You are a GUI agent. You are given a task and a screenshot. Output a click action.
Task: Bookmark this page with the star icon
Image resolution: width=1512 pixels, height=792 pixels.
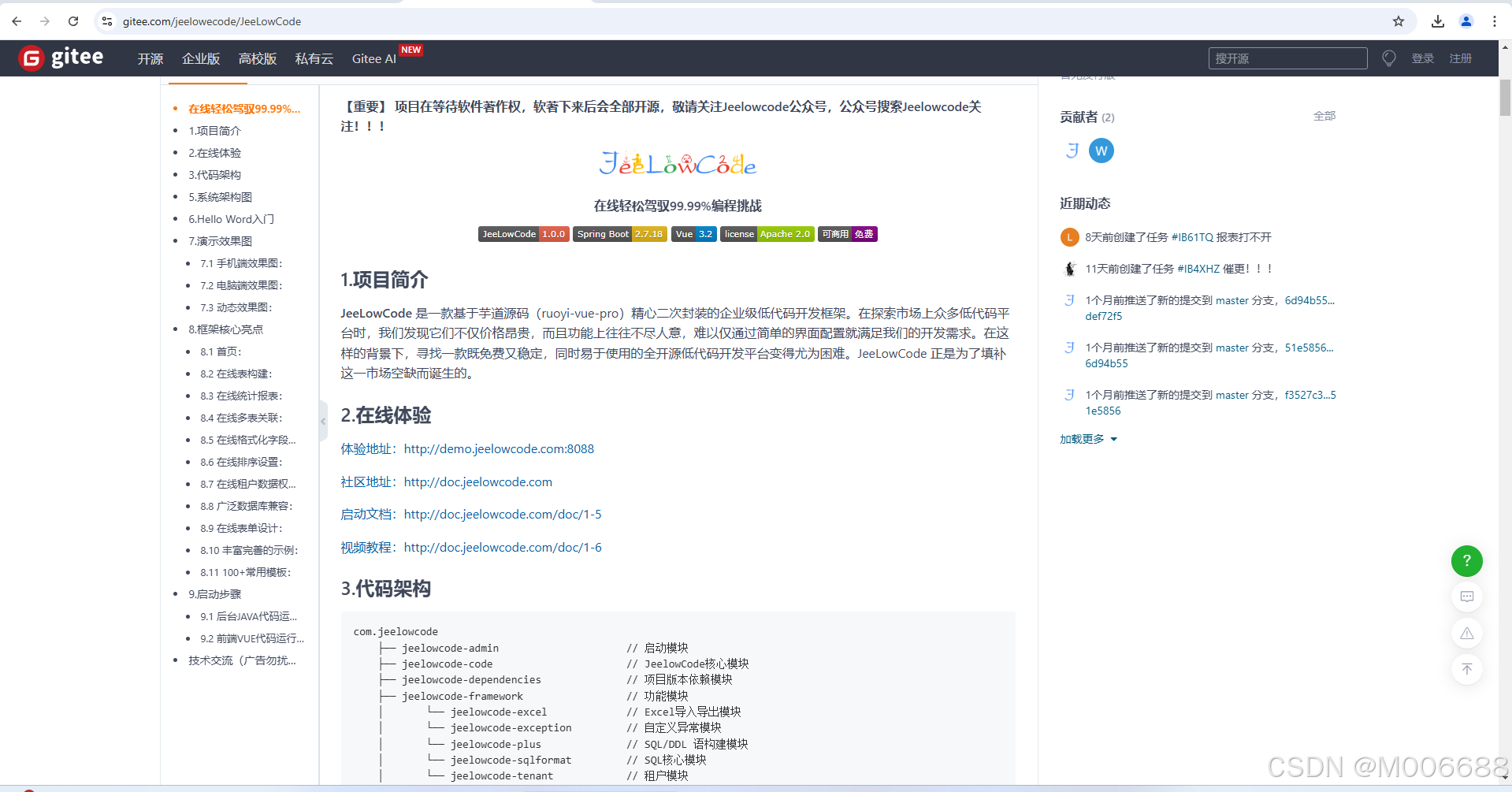click(1399, 21)
